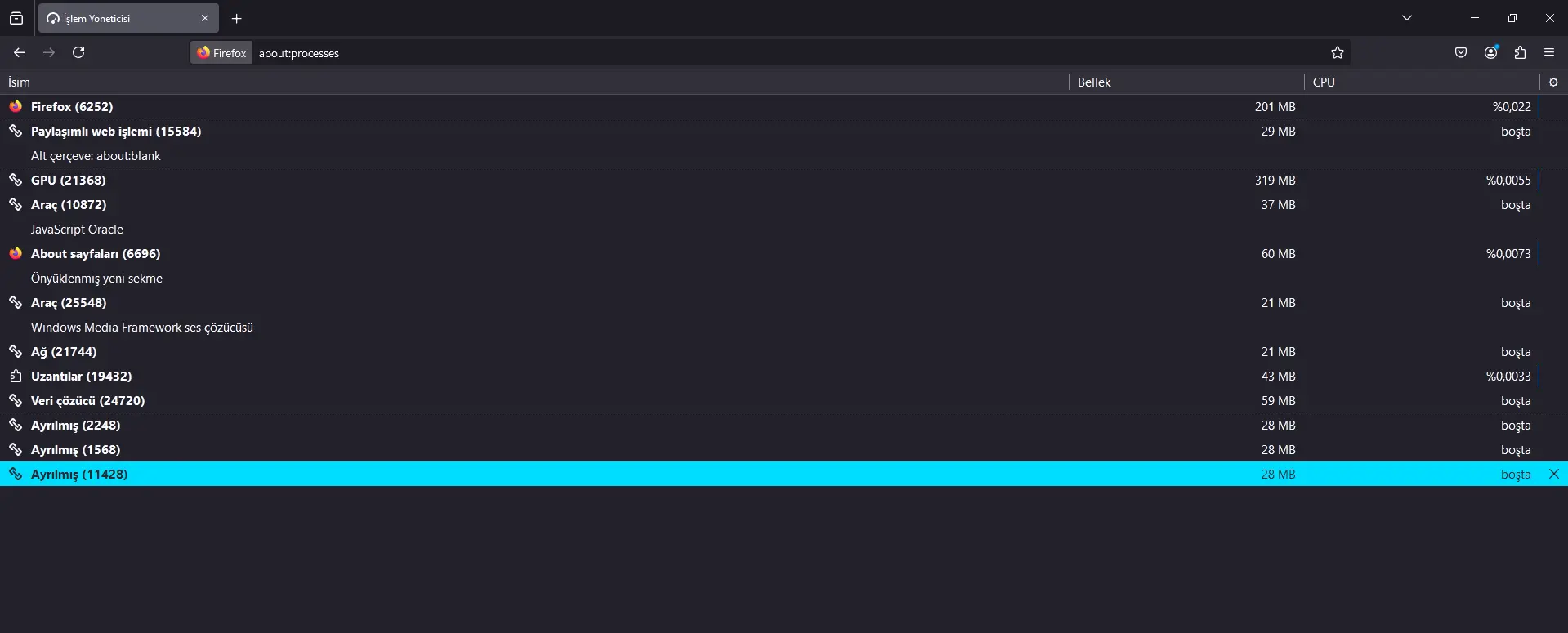Open the Pocket save icon
1568x633 pixels.
tap(1461, 52)
